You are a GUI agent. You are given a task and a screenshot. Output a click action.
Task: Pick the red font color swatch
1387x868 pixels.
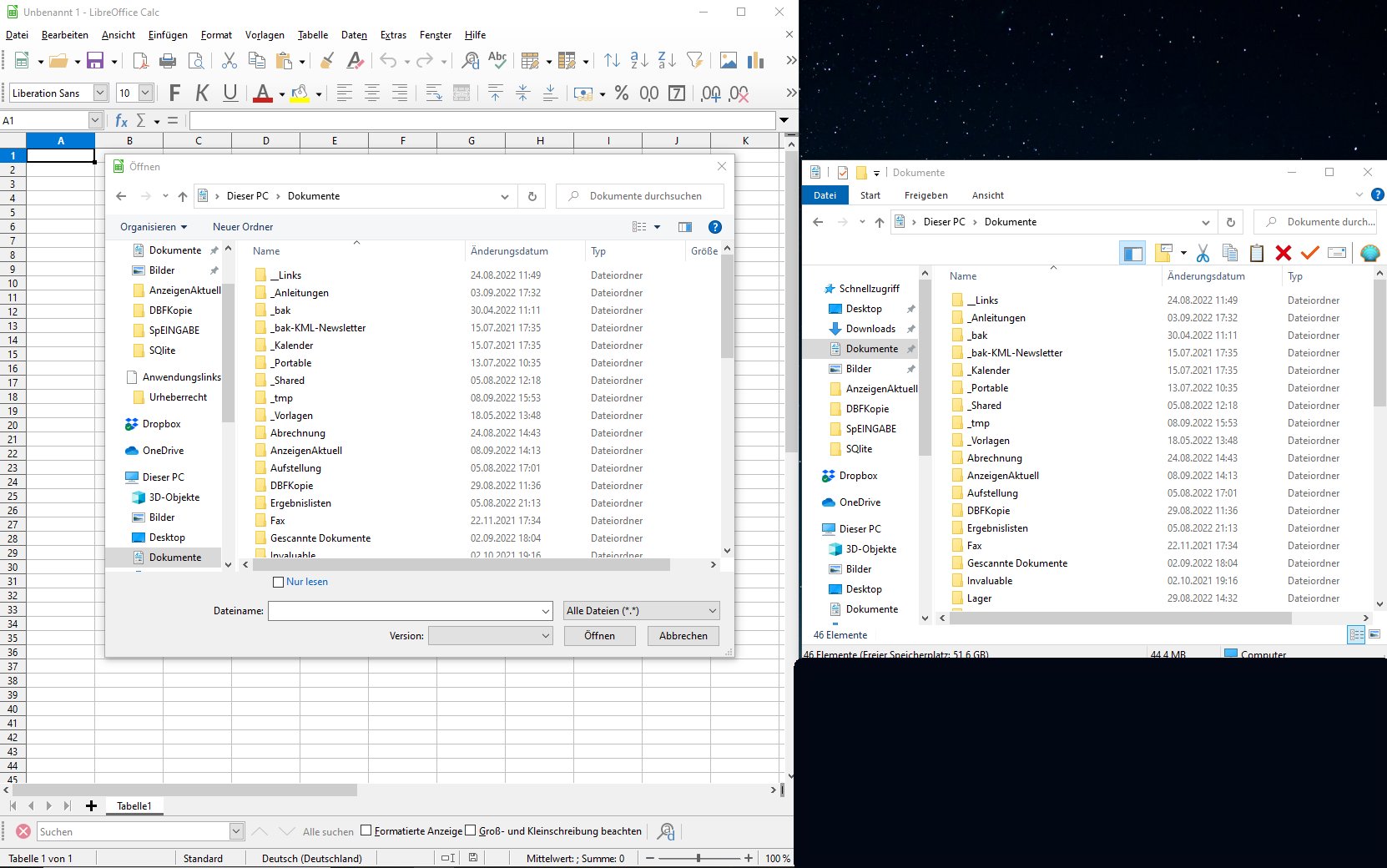265,93
